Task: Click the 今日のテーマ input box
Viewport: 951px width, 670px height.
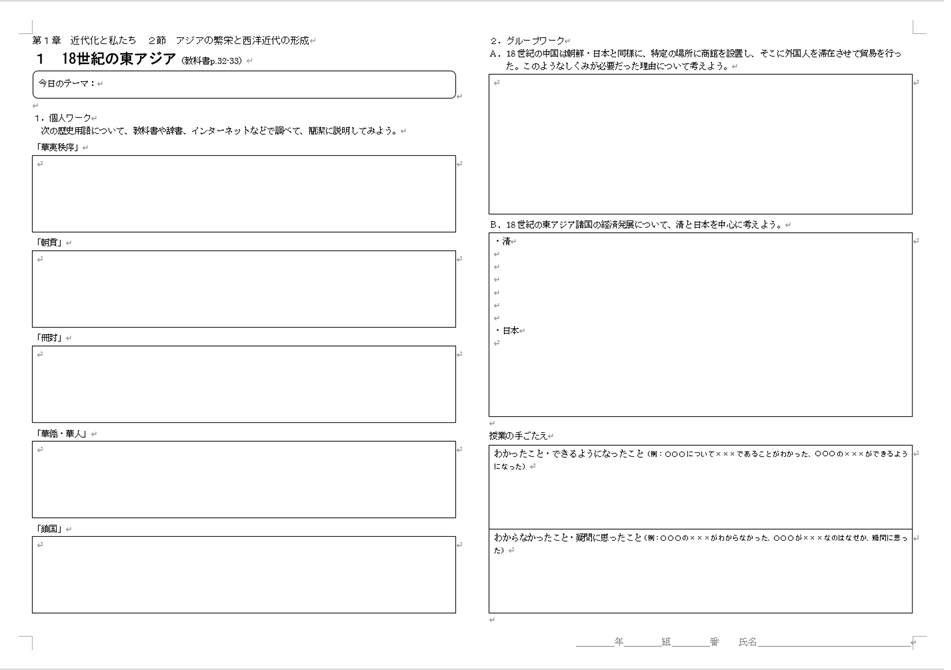Action: pos(244,85)
